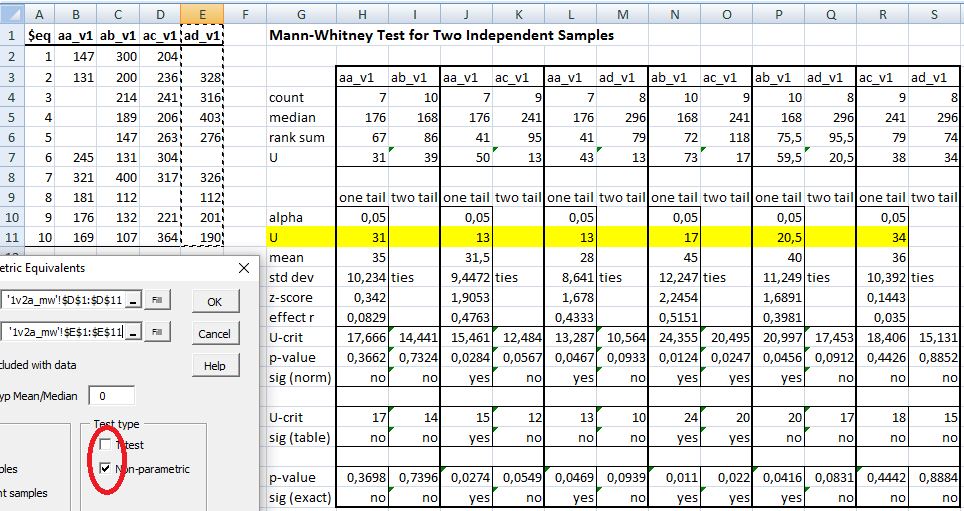Image resolution: width=964 pixels, height=511 pixels.
Task: Select cell C8 with value 400
Action: (x=118, y=178)
